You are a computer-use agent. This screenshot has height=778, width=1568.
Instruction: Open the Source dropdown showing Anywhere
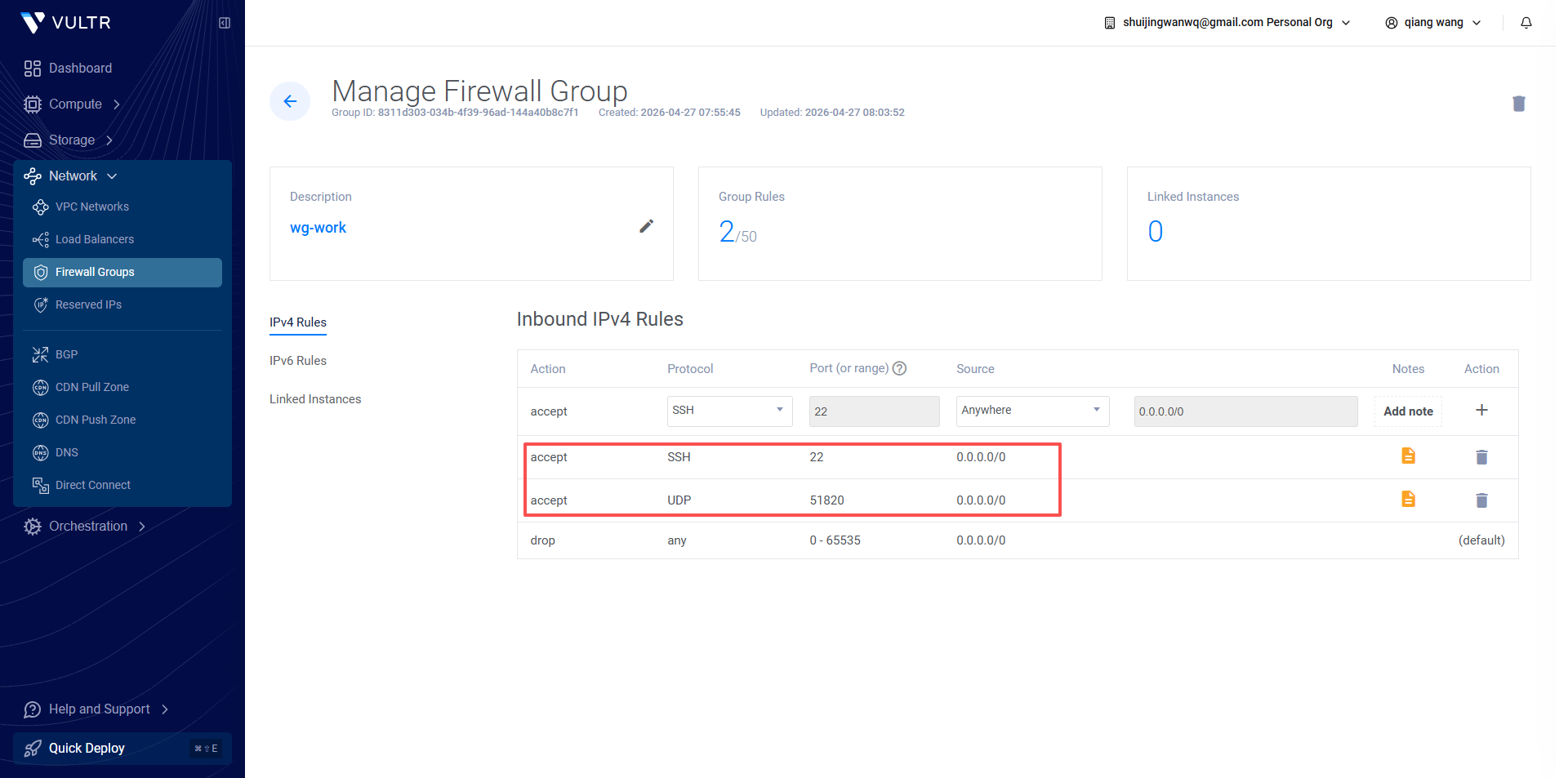coord(1031,411)
